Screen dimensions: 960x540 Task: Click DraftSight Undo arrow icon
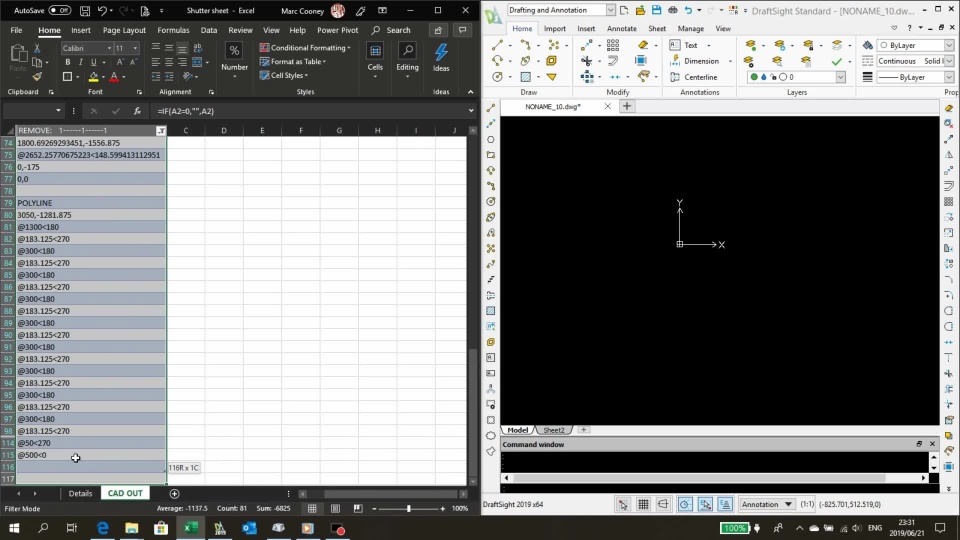click(689, 10)
